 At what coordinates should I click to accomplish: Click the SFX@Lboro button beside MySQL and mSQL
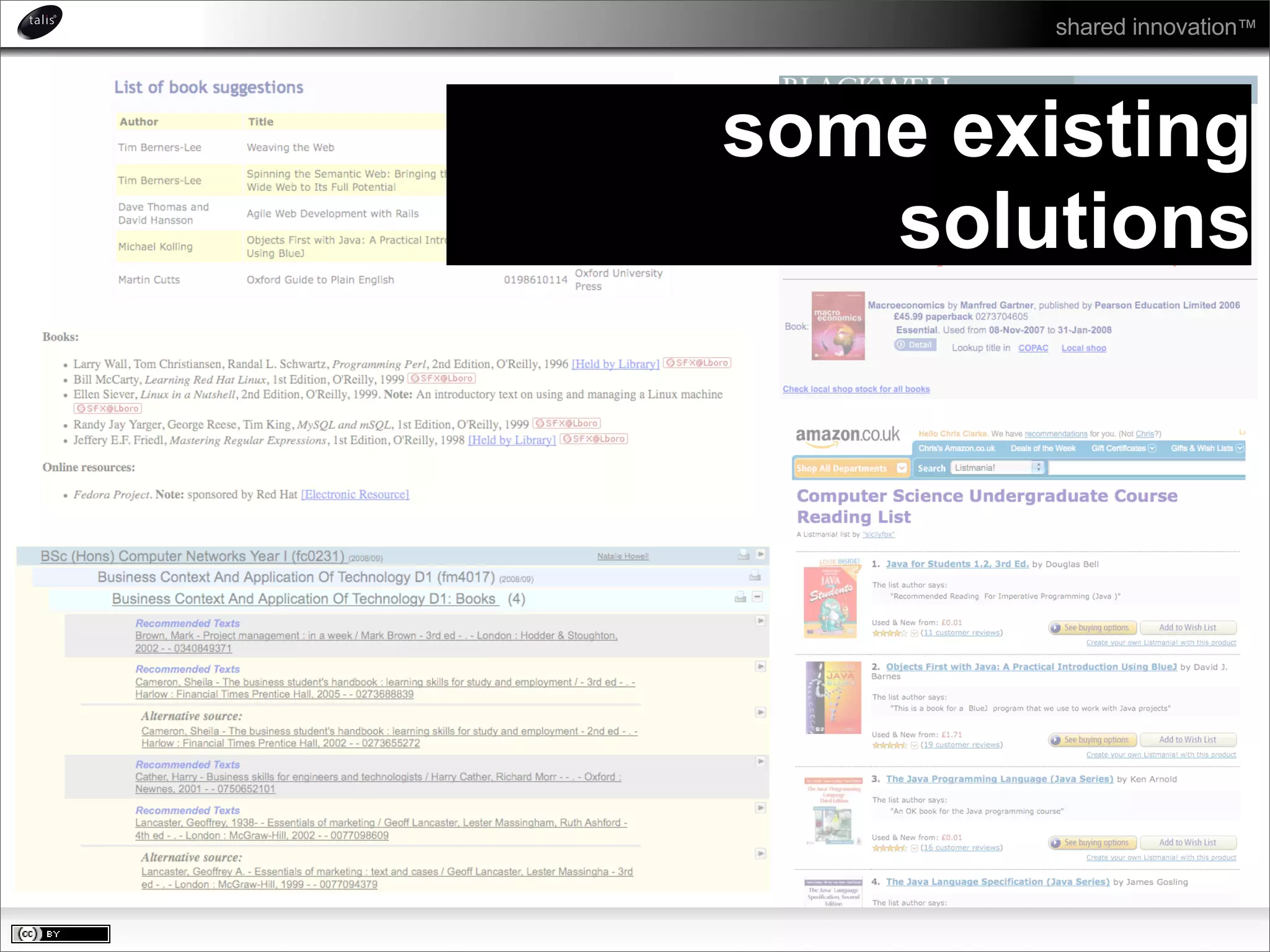[567, 423]
